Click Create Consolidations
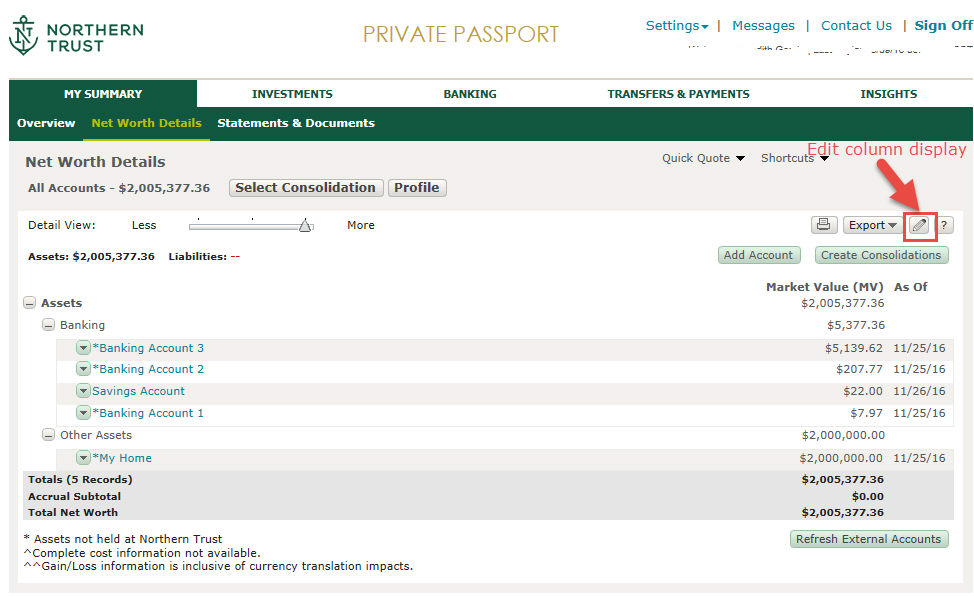The height and width of the screenshot is (597, 974). coord(881,255)
